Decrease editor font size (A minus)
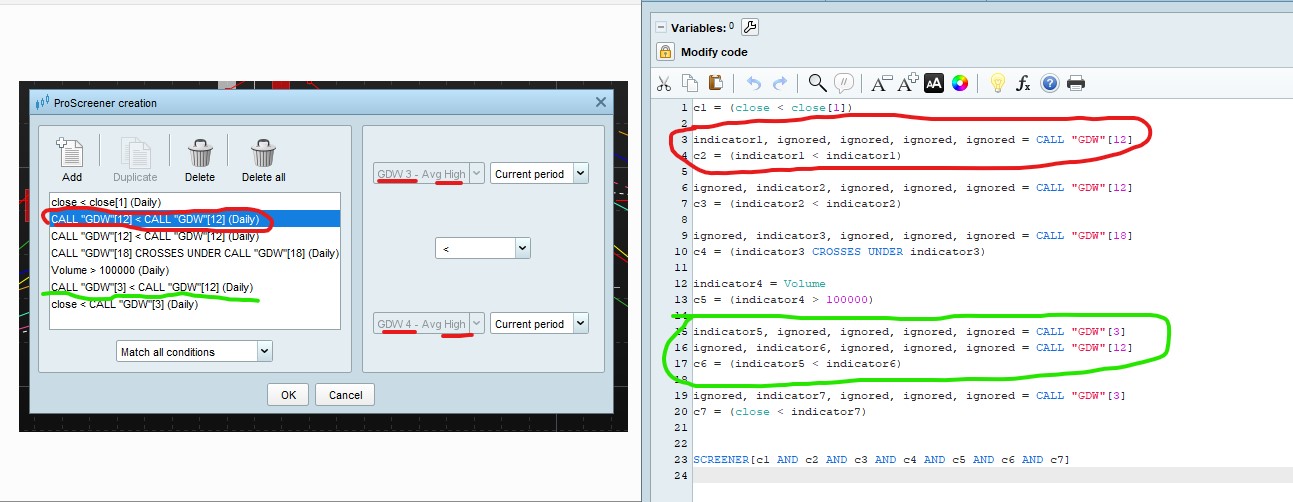 [x=881, y=83]
